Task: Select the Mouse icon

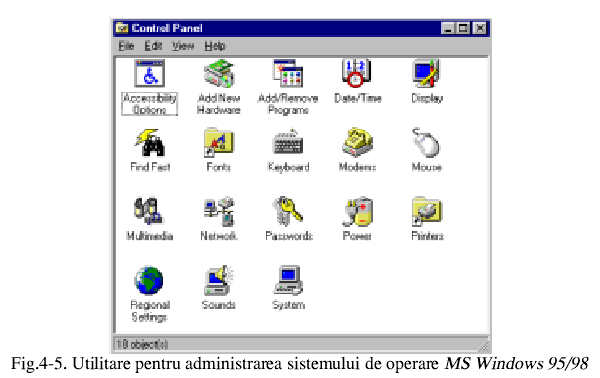Action: coord(426,143)
